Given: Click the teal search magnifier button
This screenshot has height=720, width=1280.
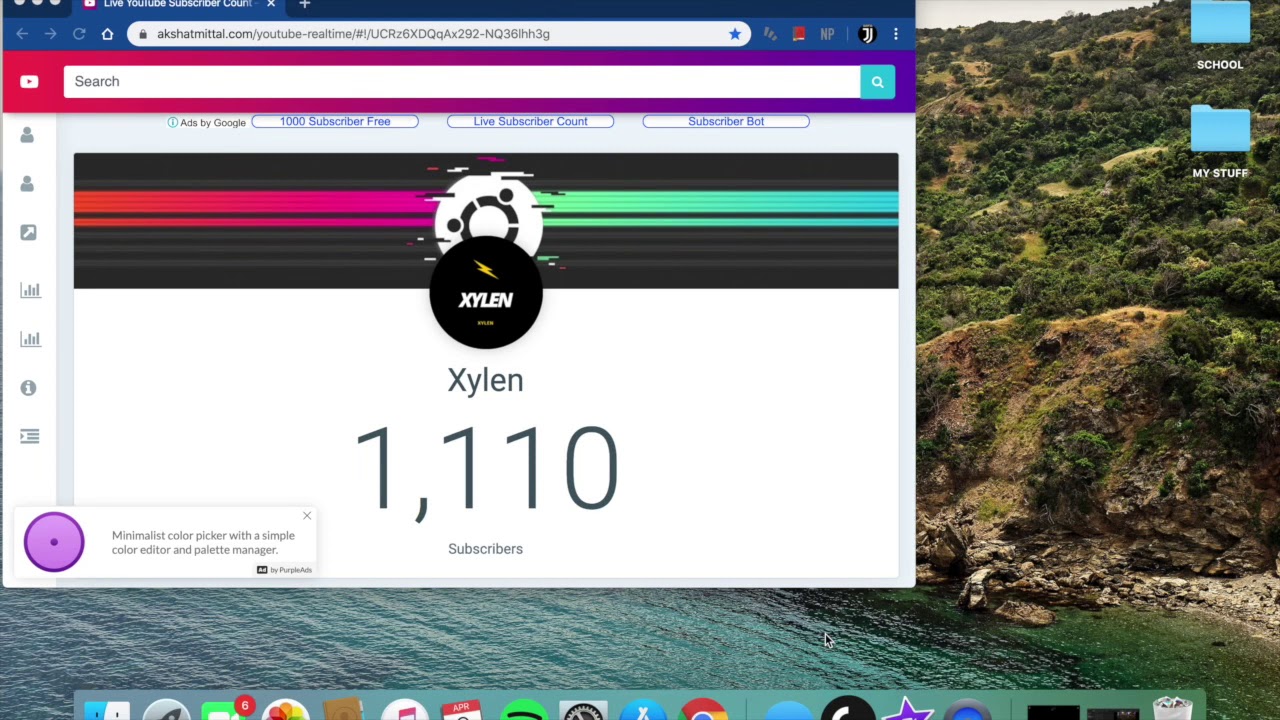Looking at the screenshot, I should (x=877, y=82).
